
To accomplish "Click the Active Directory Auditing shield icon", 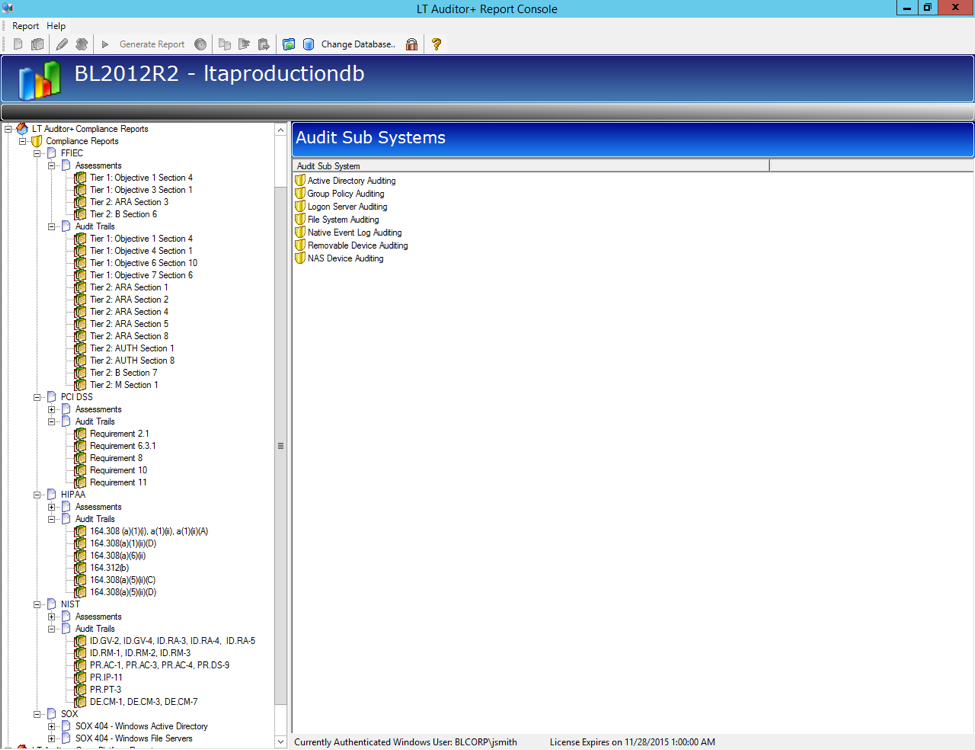I will click(300, 180).
